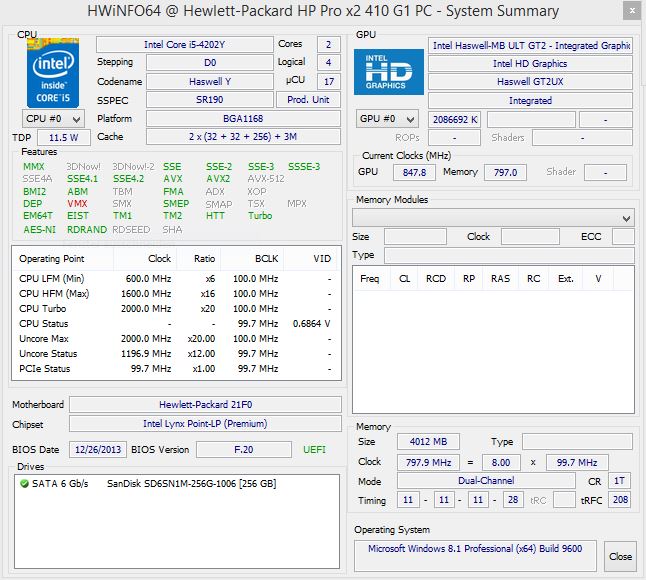
Task: Click the memory Size 4012 MB field
Action: [428, 442]
